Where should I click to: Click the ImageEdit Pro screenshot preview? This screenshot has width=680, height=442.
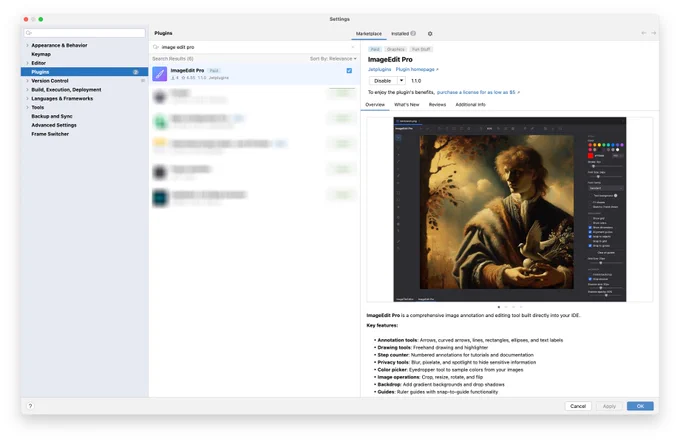[510, 210]
